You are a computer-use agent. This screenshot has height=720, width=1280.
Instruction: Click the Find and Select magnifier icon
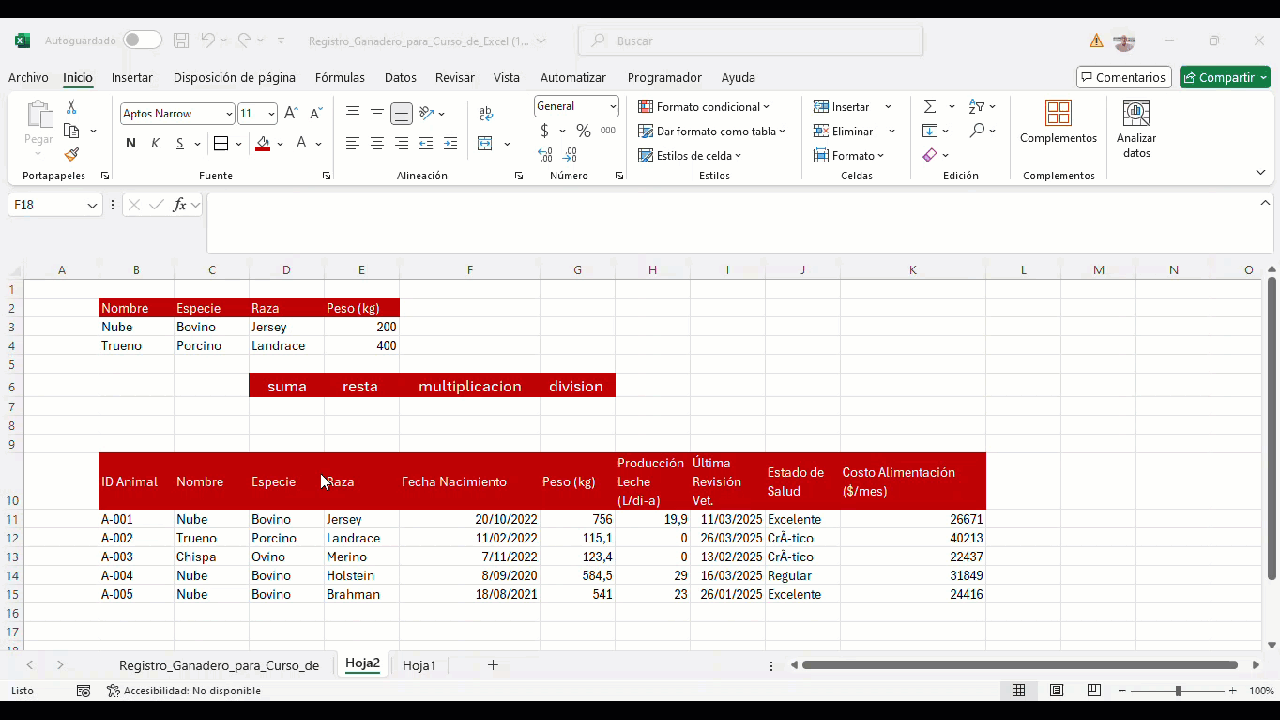click(x=977, y=131)
